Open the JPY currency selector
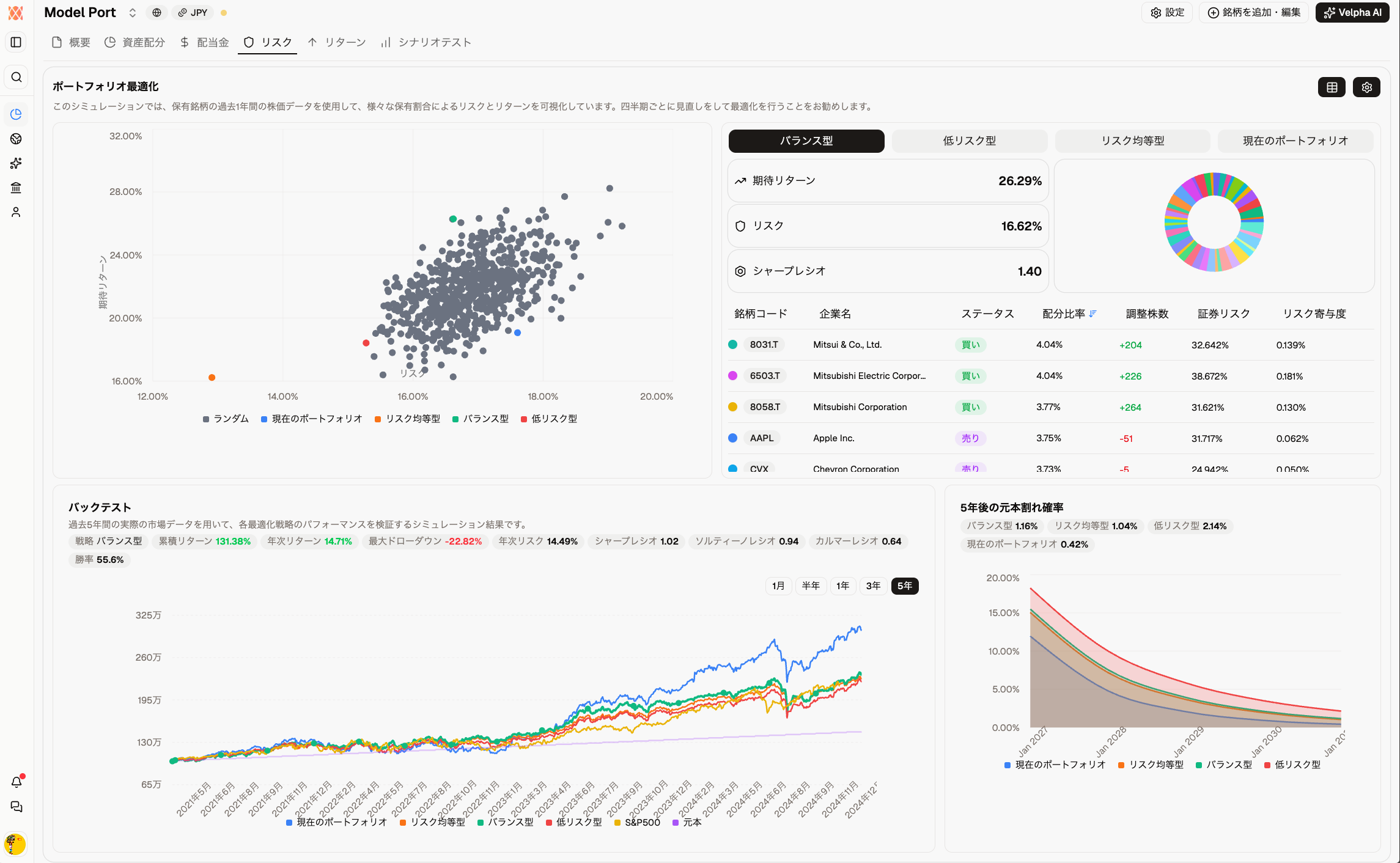Screen dimensions: 1400x863 point(193,13)
